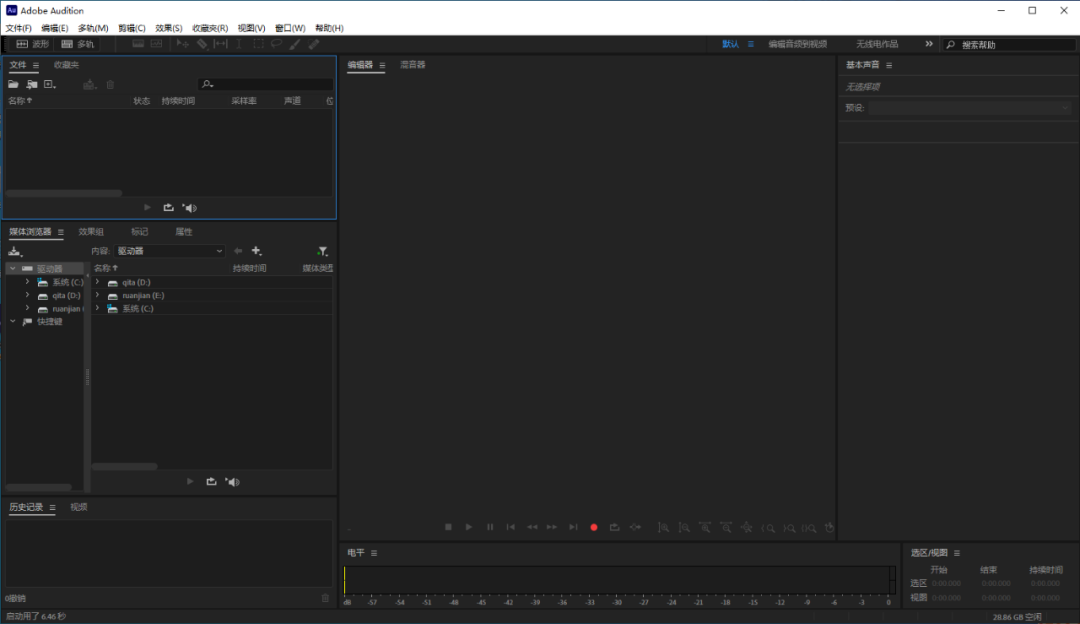
Task: Click the Import File icon in Files panel
Action: 33,84
